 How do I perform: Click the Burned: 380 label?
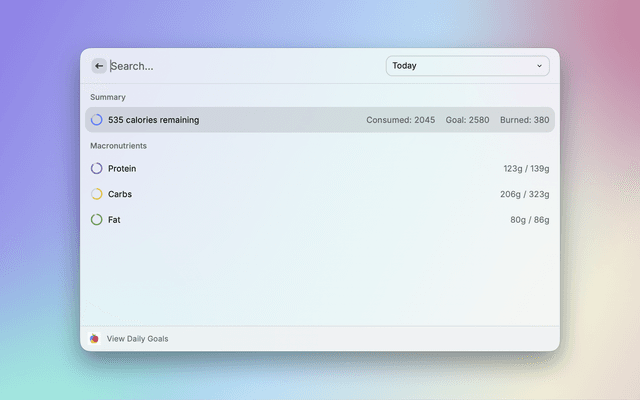(x=524, y=120)
